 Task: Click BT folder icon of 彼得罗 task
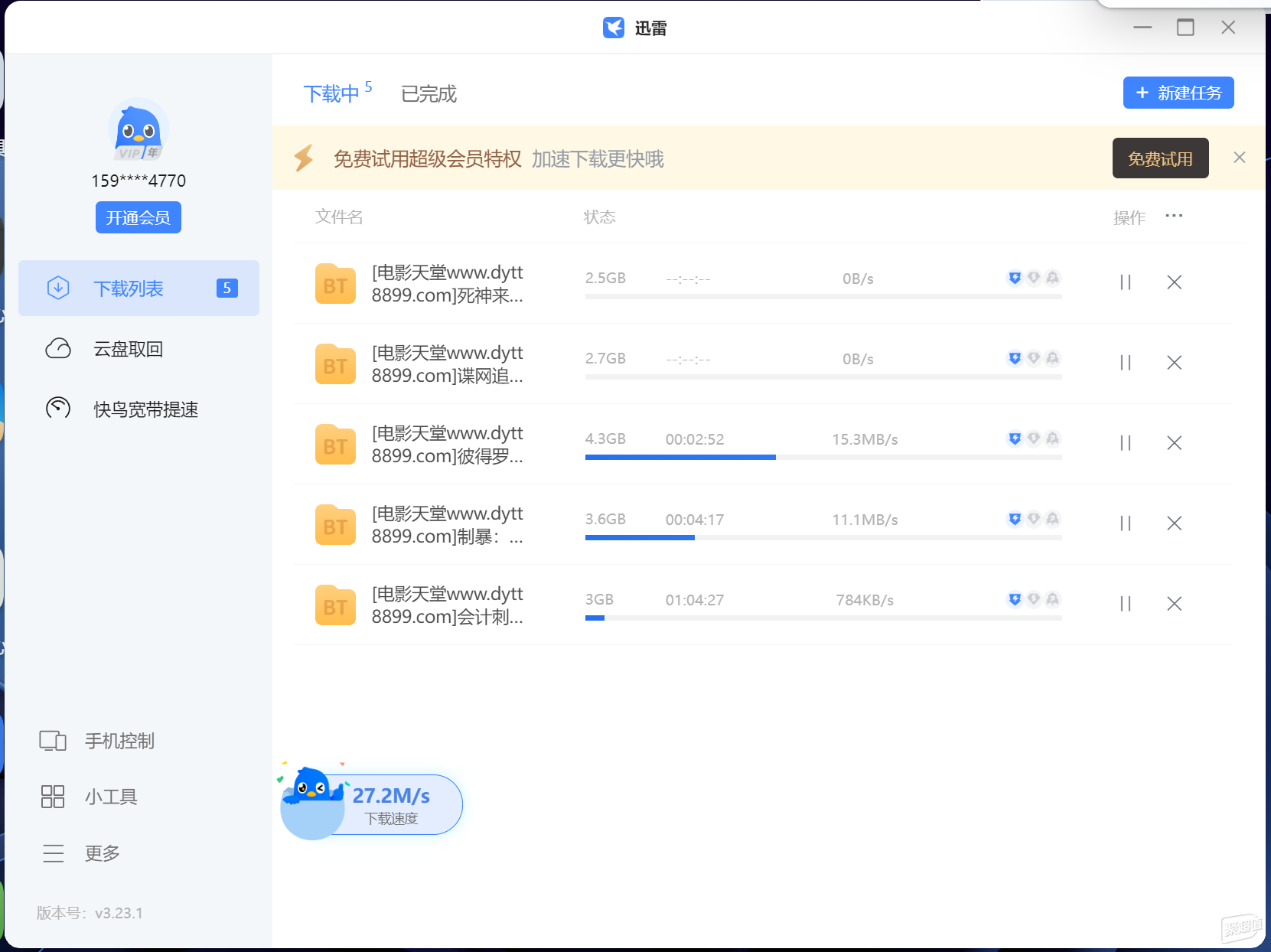(335, 445)
